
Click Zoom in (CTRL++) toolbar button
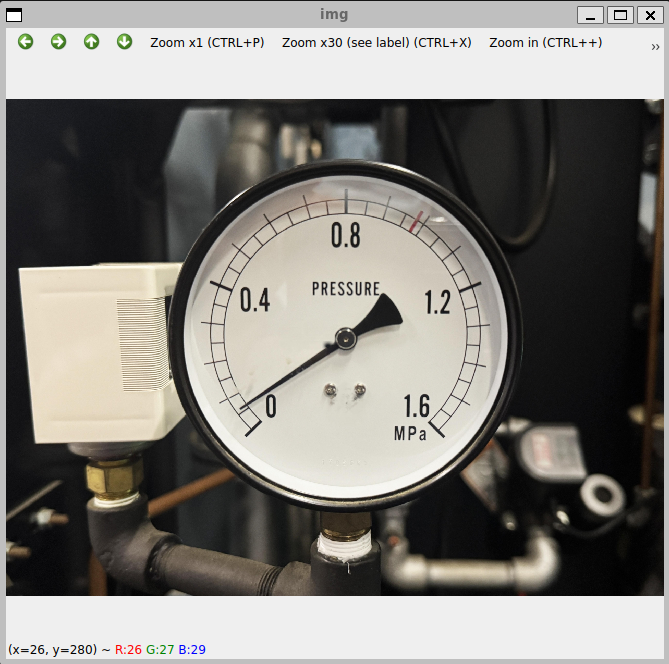pos(545,43)
